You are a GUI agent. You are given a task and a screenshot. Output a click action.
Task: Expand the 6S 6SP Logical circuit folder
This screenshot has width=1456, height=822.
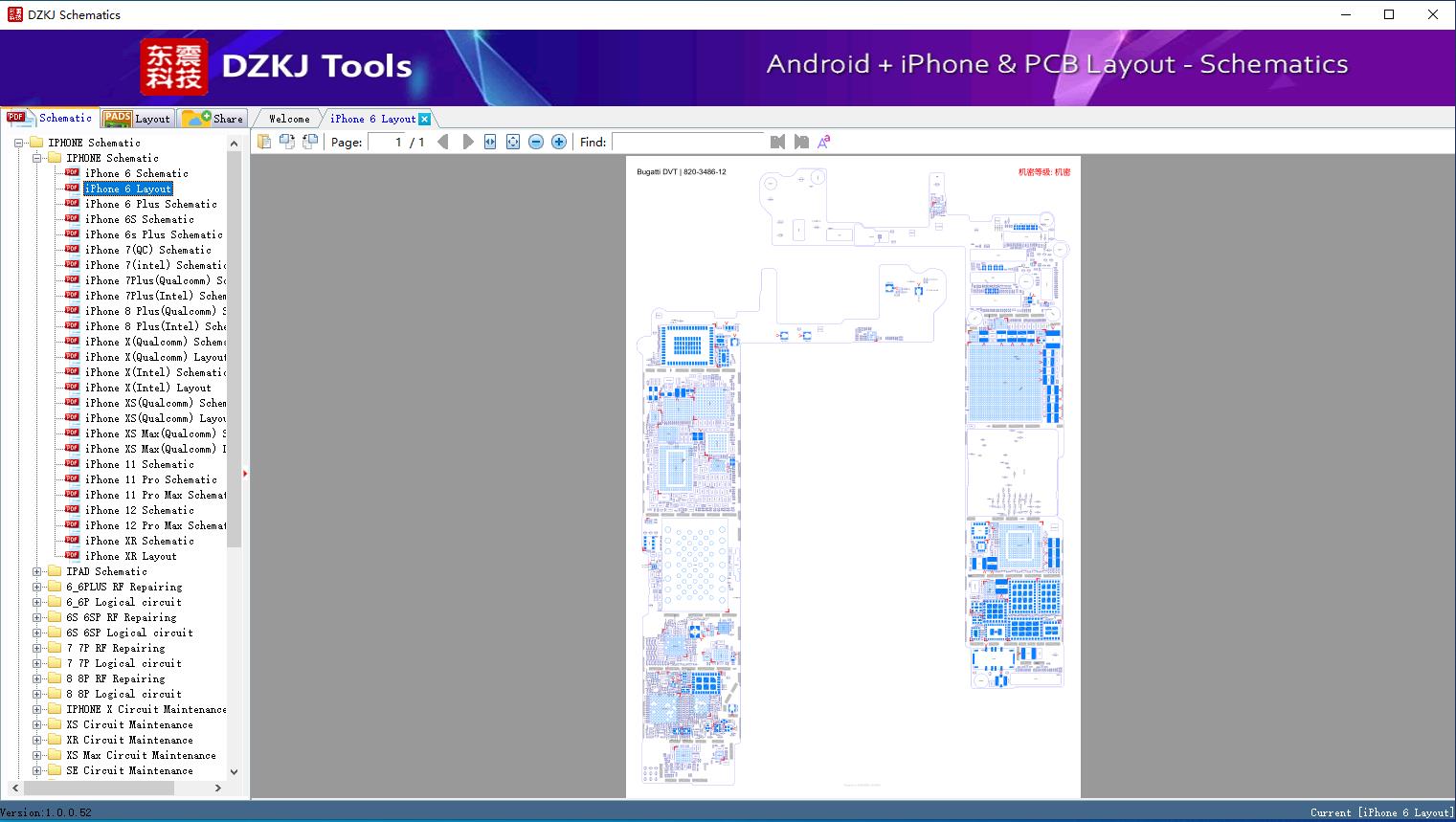click(x=37, y=633)
